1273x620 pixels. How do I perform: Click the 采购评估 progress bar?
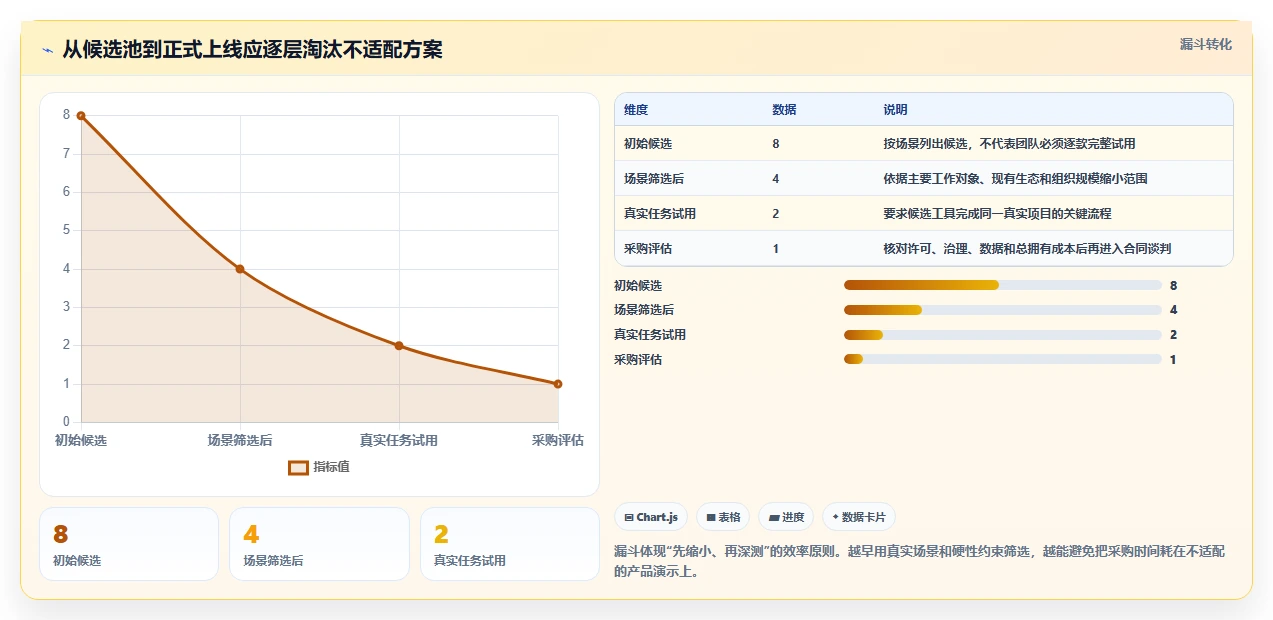click(x=1003, y=360)
